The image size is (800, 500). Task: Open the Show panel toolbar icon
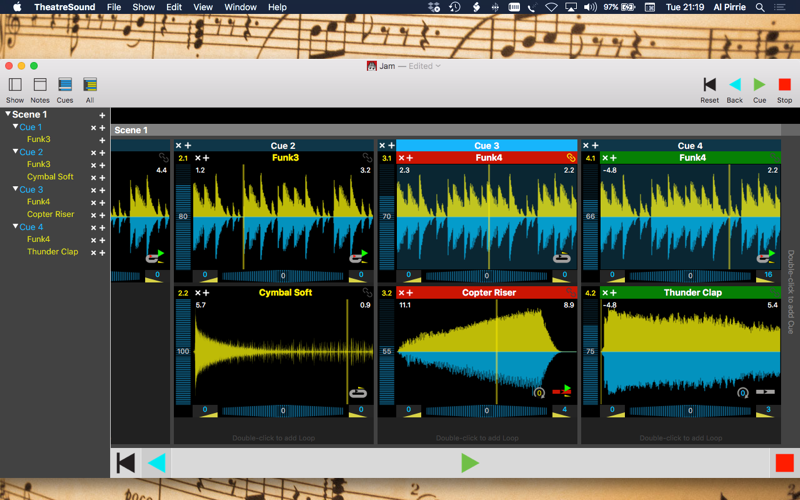click(15, 84)
